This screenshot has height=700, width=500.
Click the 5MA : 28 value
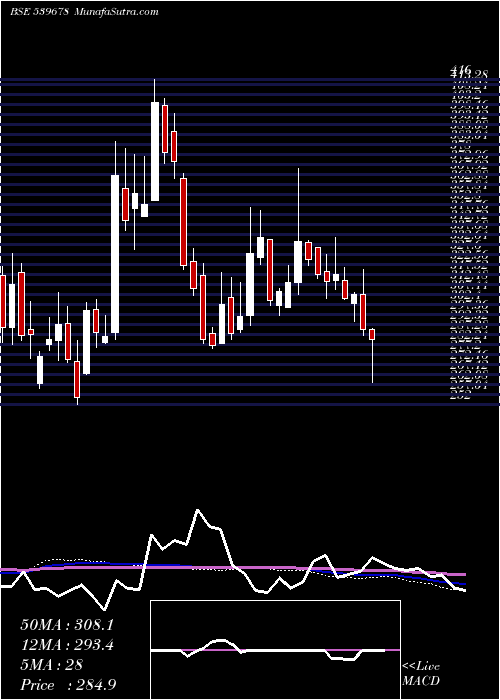pyautogui.click(x=51, y=665)
